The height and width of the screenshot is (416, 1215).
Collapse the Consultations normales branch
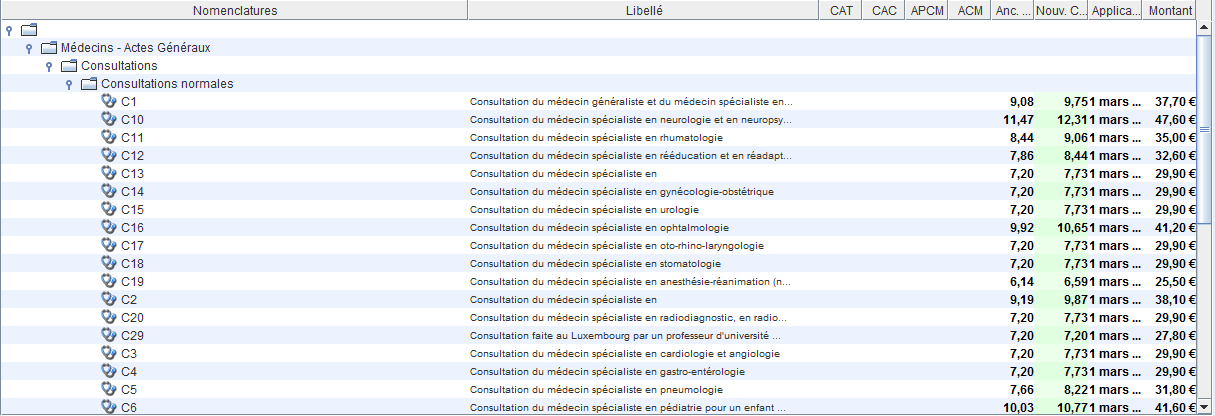point(69,84)
